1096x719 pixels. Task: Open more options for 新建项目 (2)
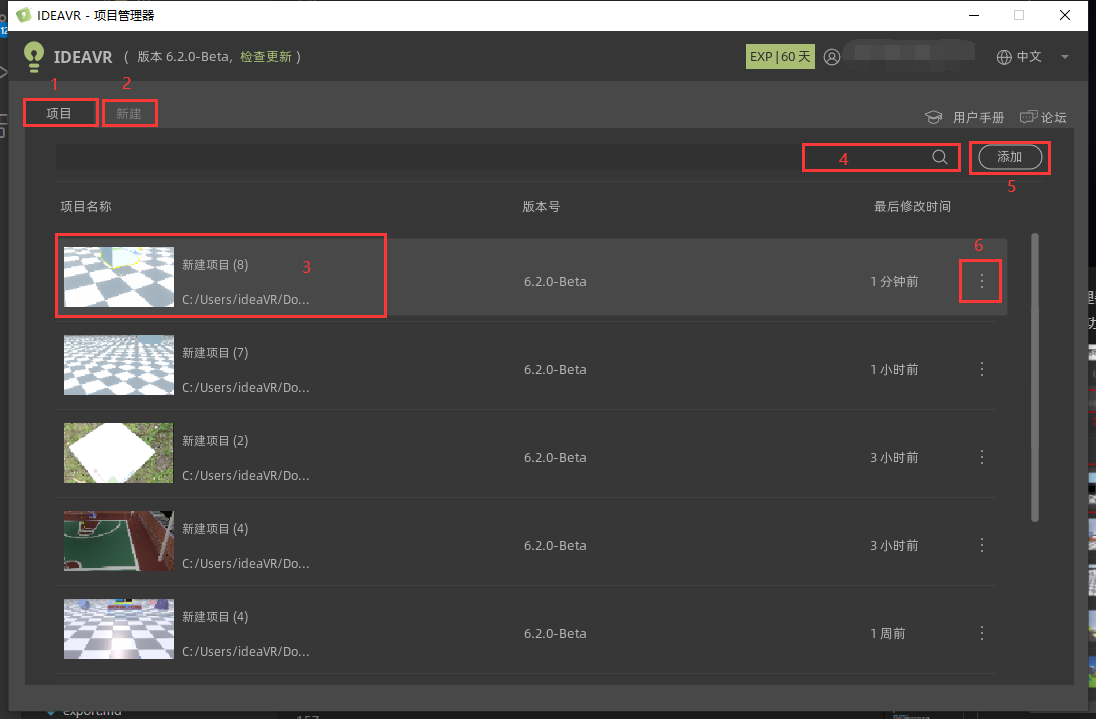pyautogui.click(x=981, y=457)
